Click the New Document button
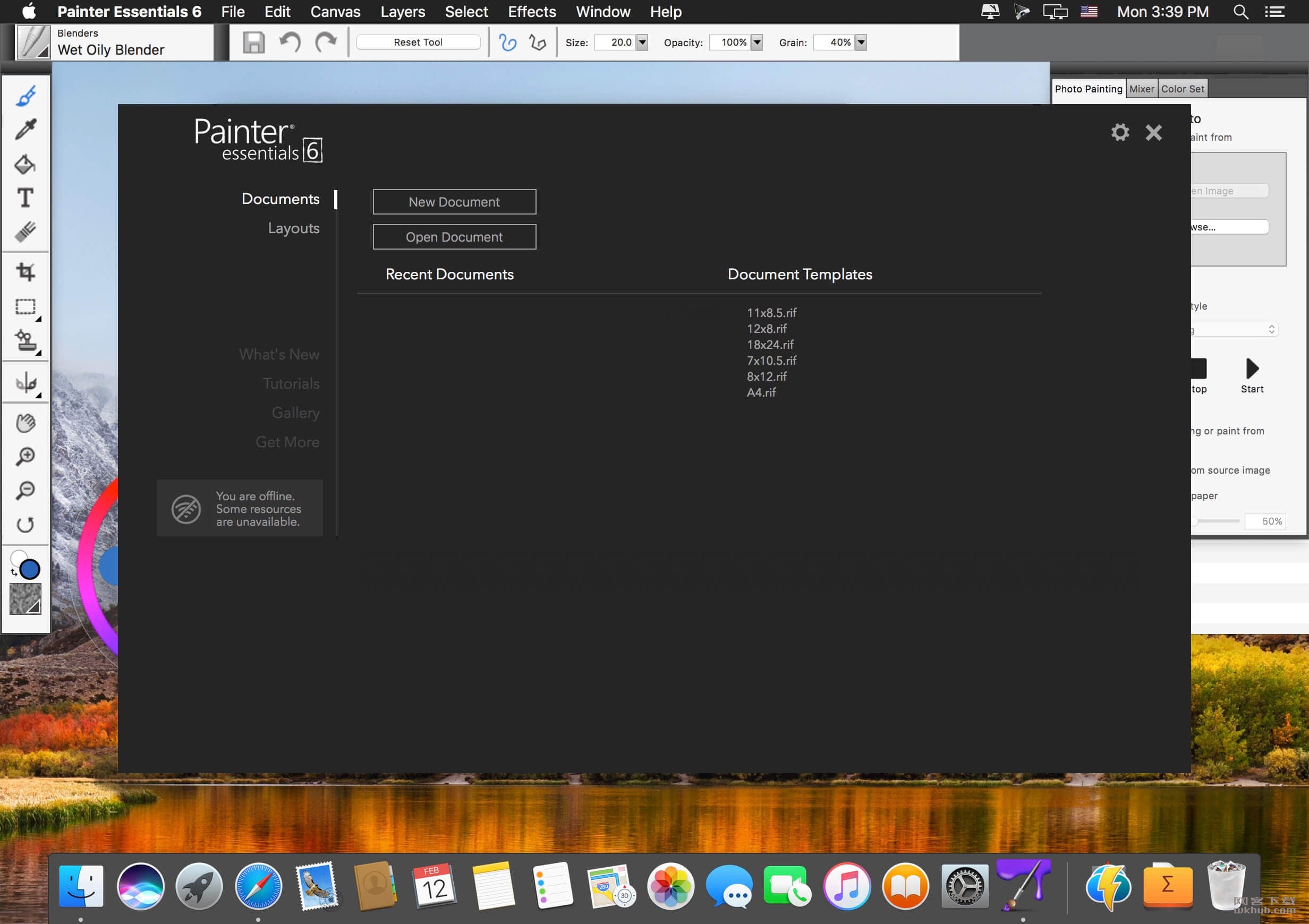 454,202
